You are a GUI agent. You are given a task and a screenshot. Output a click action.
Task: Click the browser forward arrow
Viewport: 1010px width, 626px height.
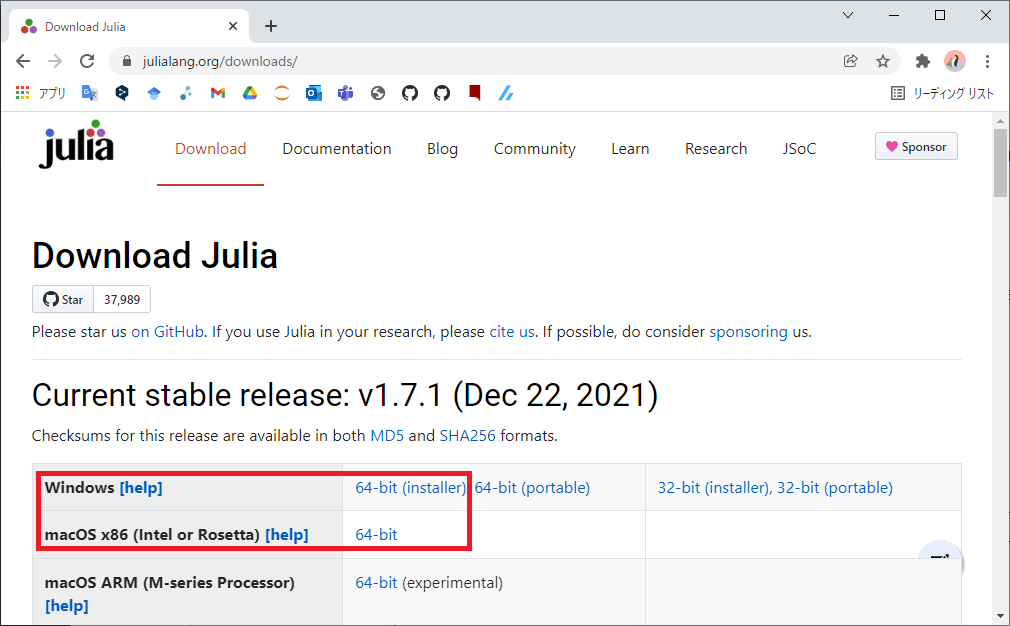[55, 61]
